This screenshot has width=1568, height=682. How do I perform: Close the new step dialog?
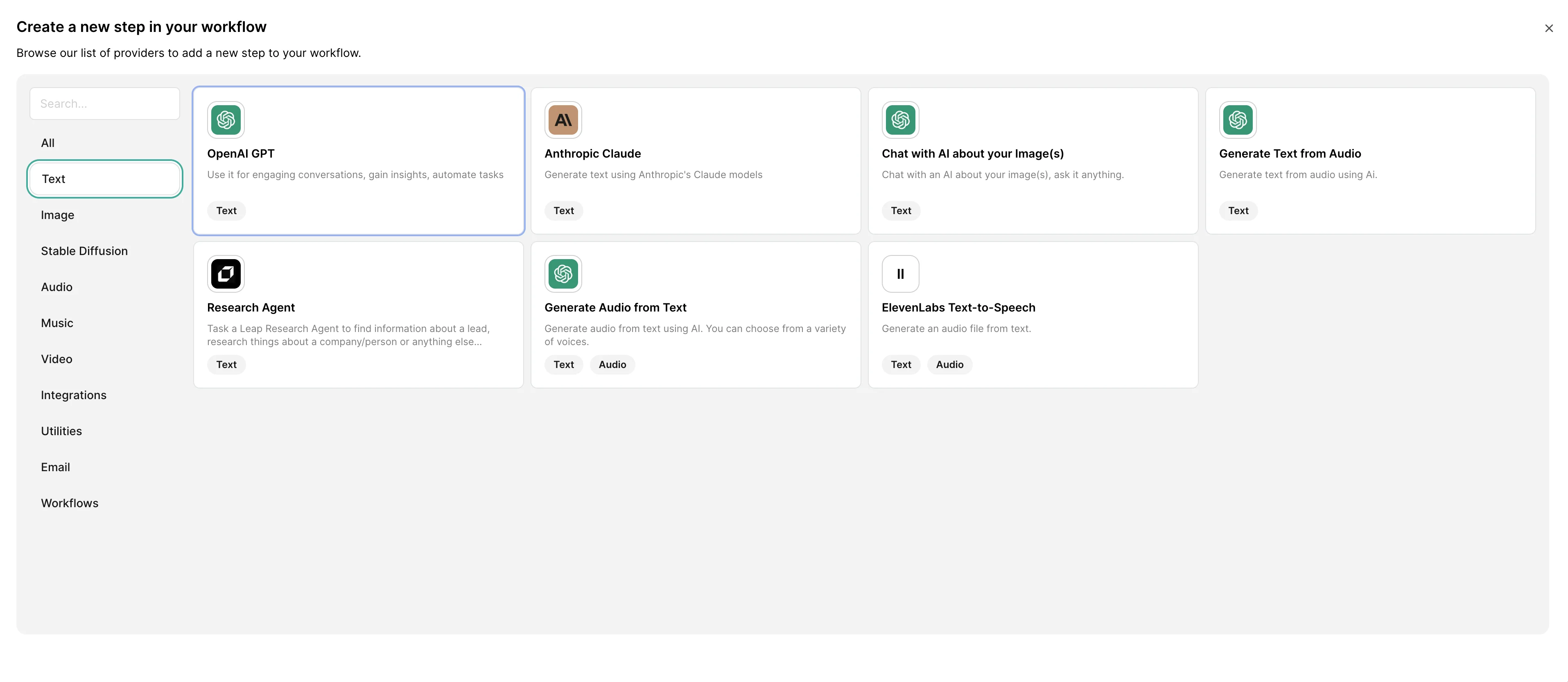tap(1548, 29)
